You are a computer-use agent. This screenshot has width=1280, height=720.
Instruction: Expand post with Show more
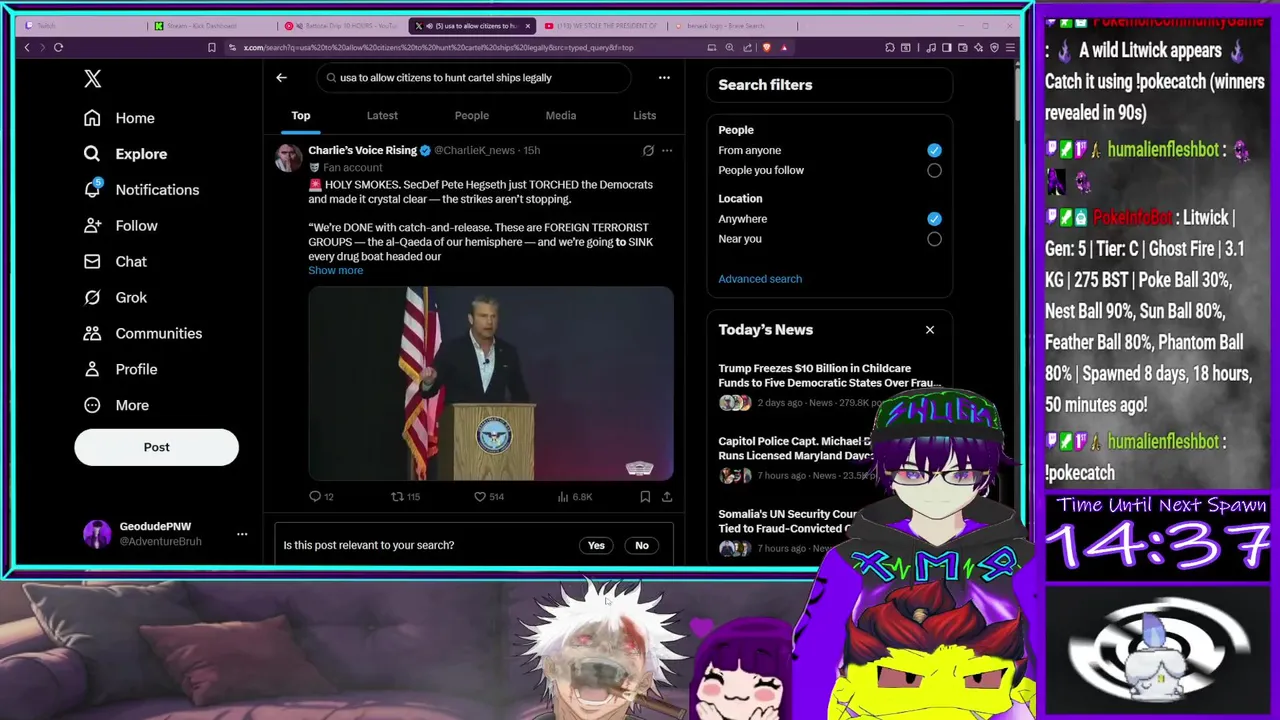tap(336, 271)
